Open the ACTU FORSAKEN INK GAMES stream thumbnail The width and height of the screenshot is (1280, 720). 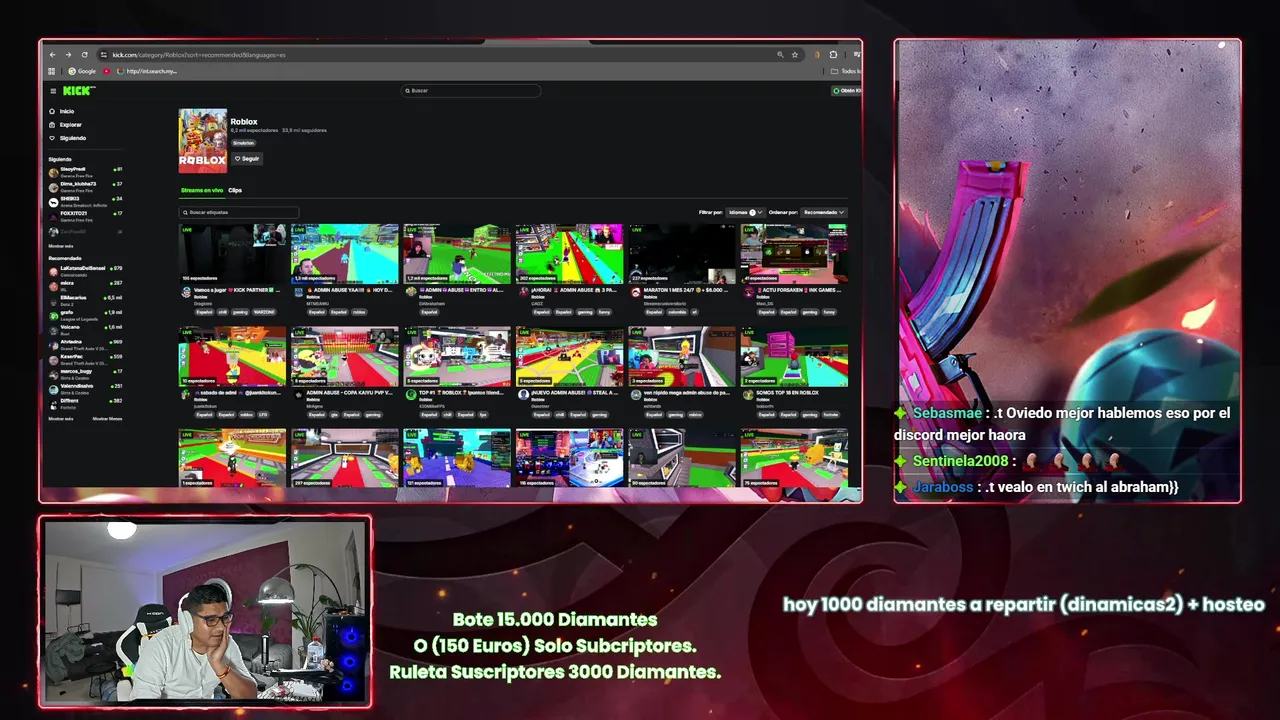794,254
